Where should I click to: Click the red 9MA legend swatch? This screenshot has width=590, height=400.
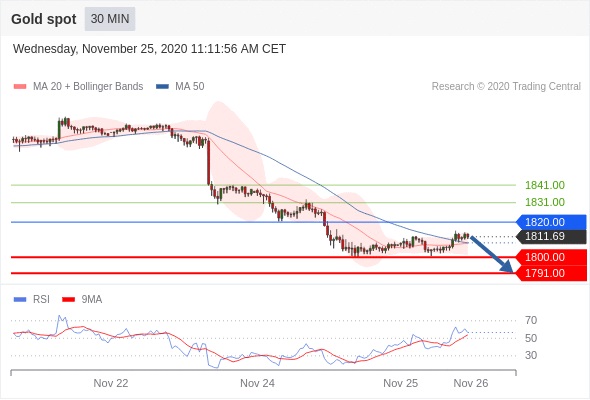click(x=68, y=300)
